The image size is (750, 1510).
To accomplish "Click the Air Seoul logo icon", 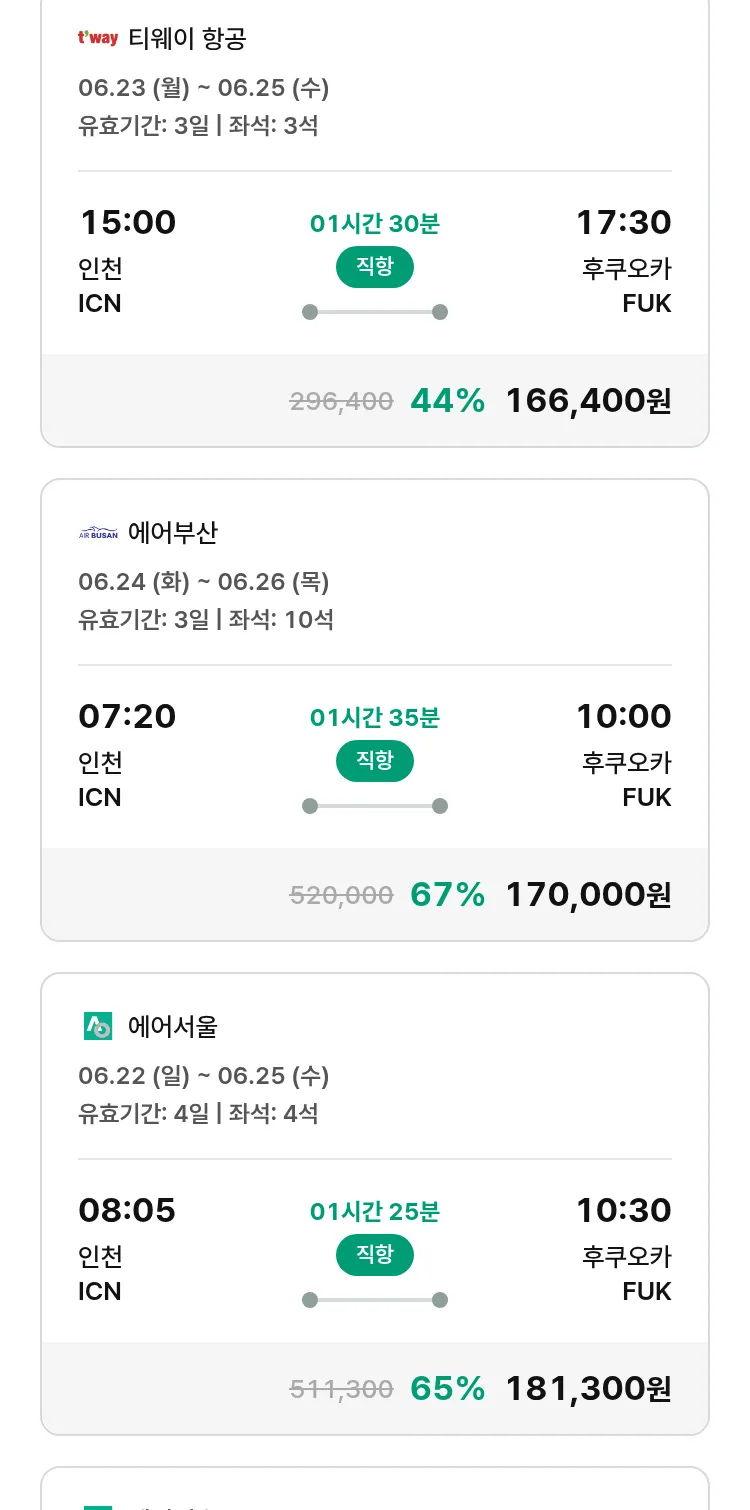I will 98,1026.
